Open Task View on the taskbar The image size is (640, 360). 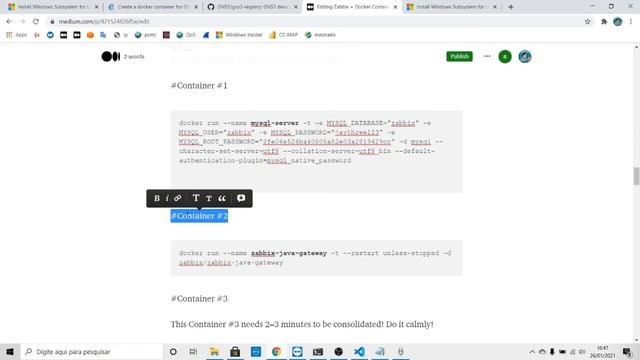point(193,351)
